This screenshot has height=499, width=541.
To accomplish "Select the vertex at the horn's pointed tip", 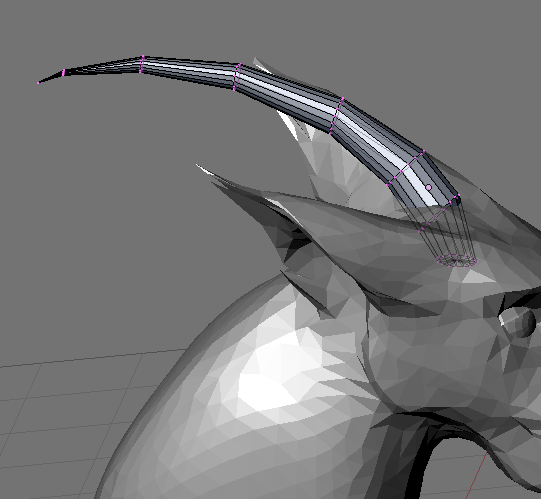I will coord(38,82).
